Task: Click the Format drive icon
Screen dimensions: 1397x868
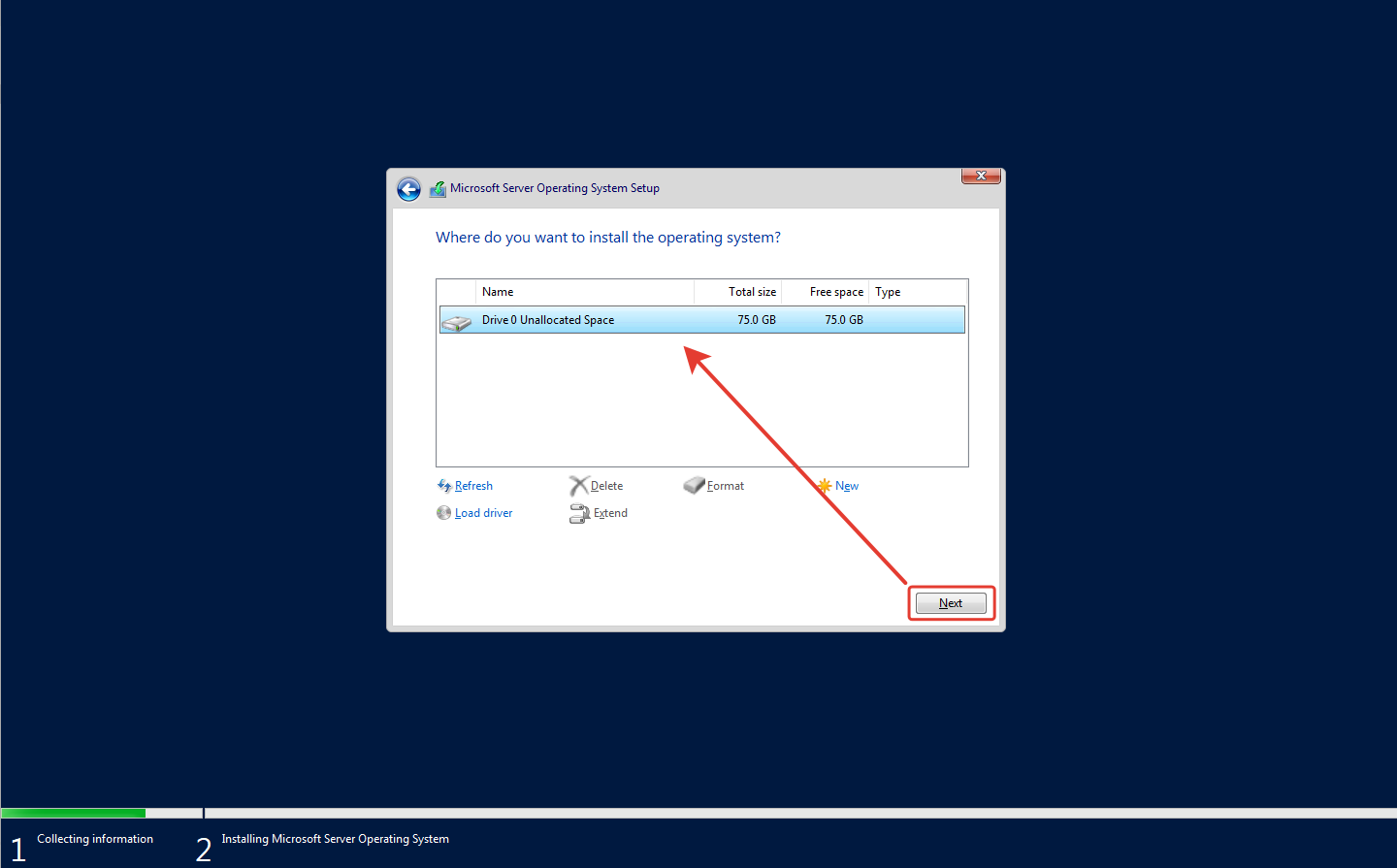Action: click(x=694, y=486)
